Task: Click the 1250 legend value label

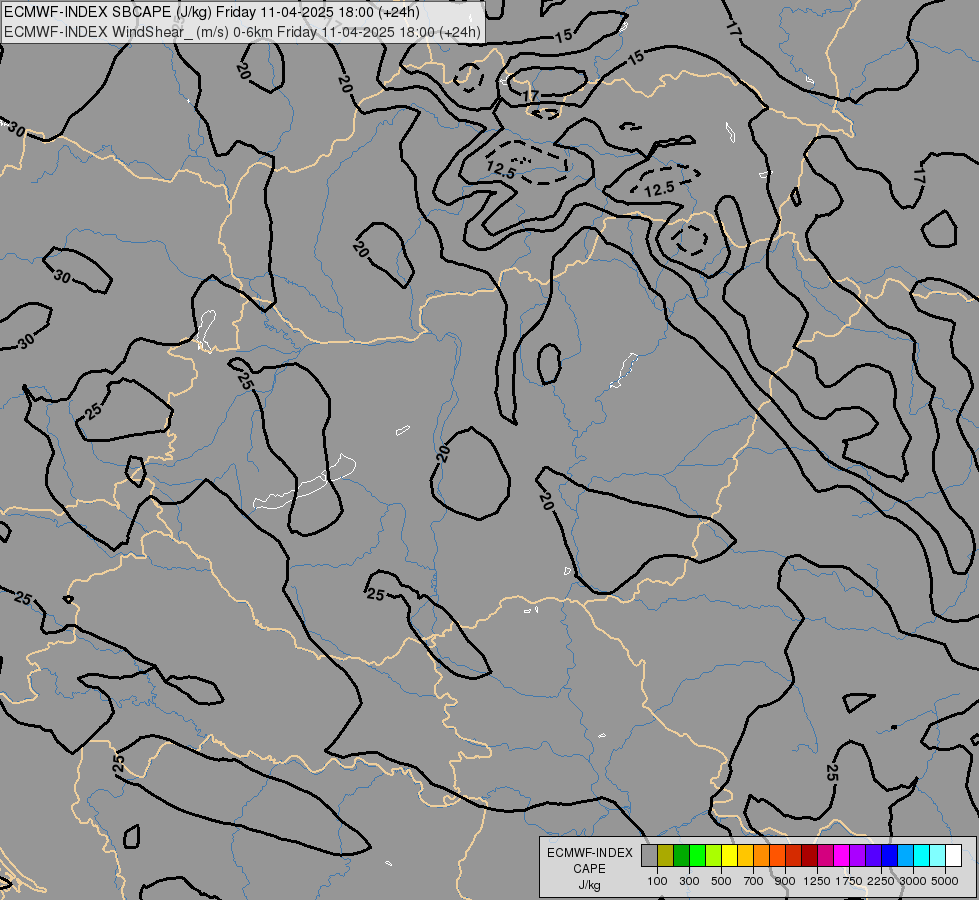Action: [817, 881]
